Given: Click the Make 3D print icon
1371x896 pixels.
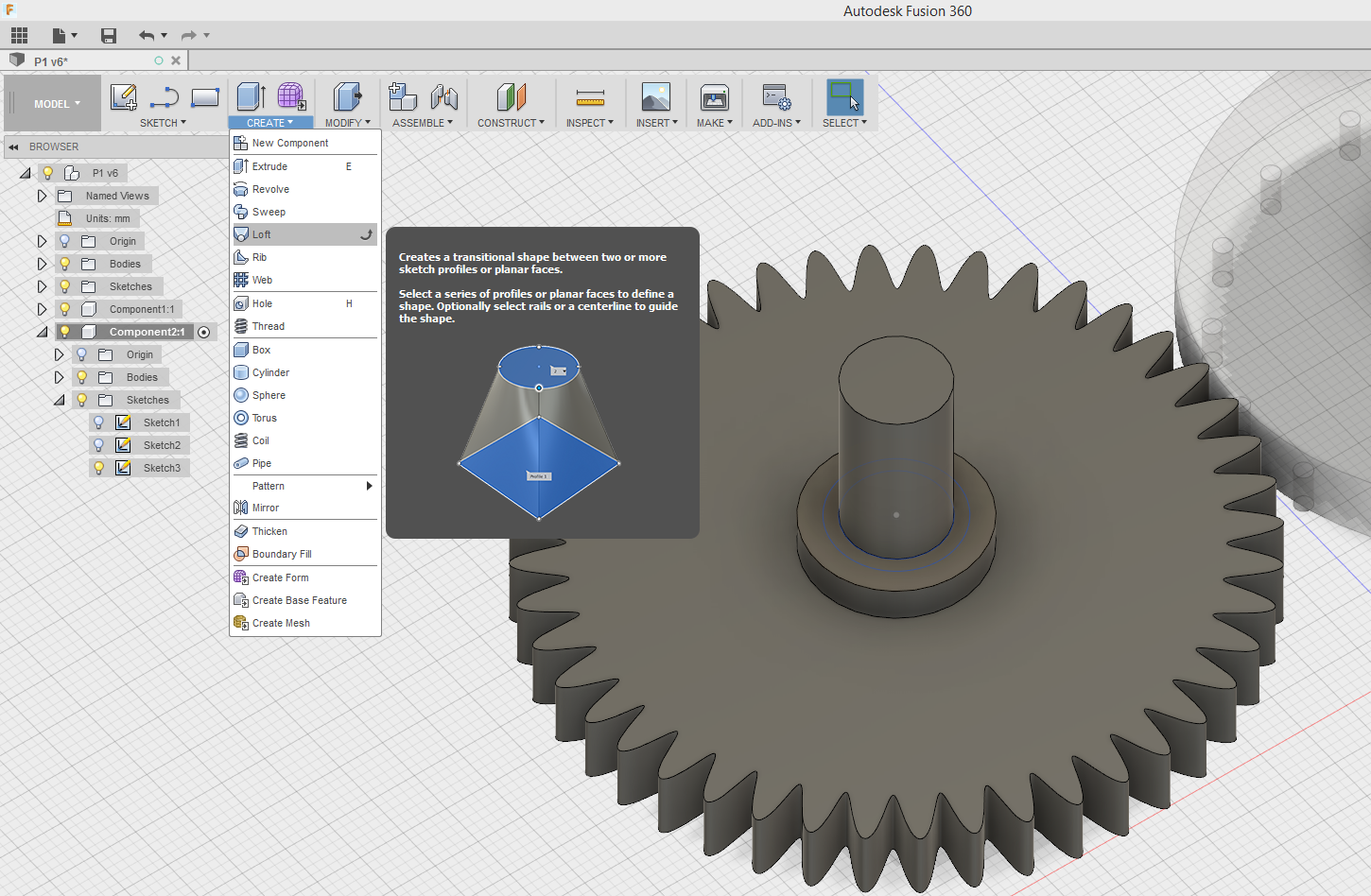Looking at the screenshot, I should [x=715, y=96].
